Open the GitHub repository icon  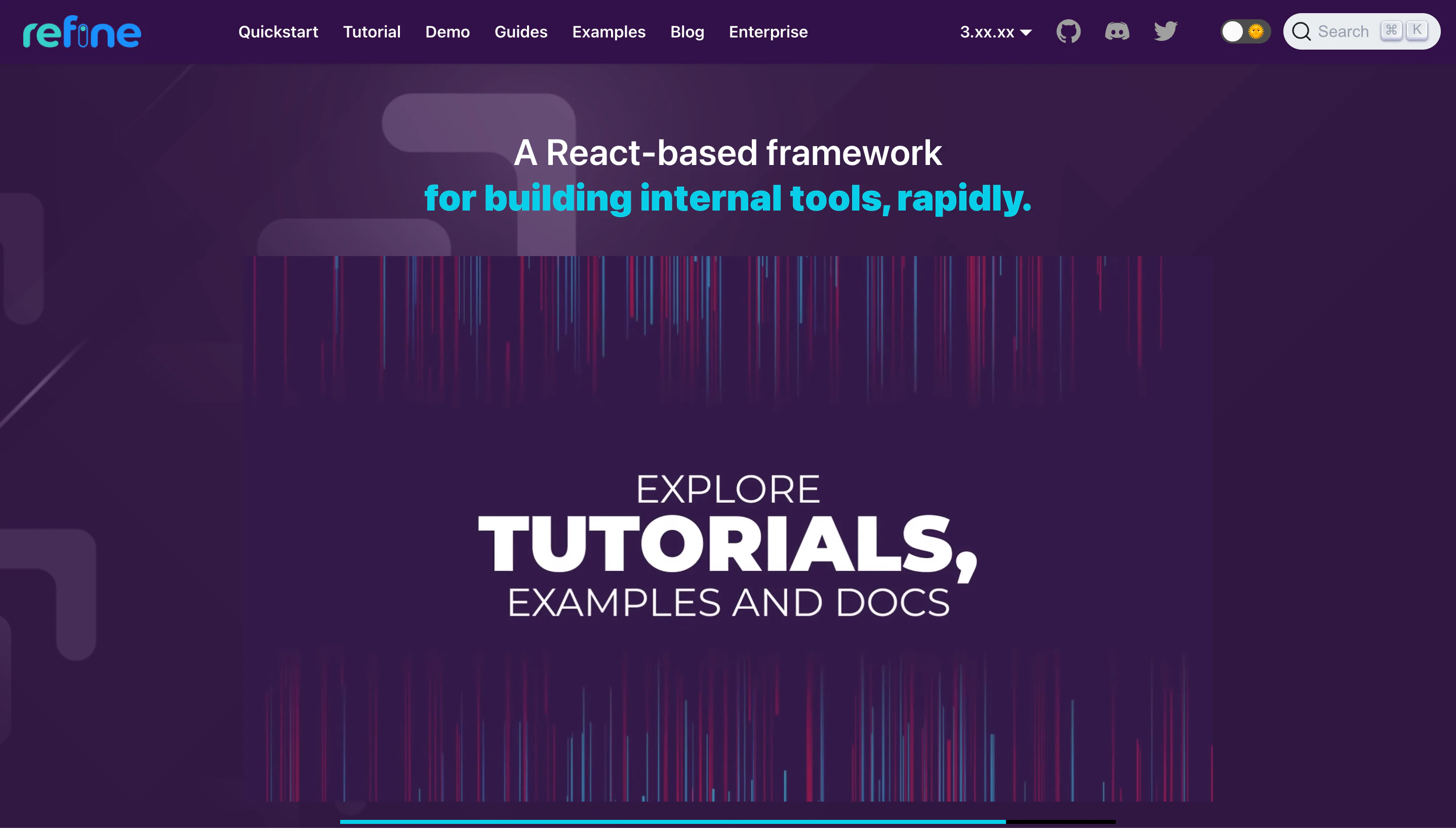click(x=1068, y=31)
